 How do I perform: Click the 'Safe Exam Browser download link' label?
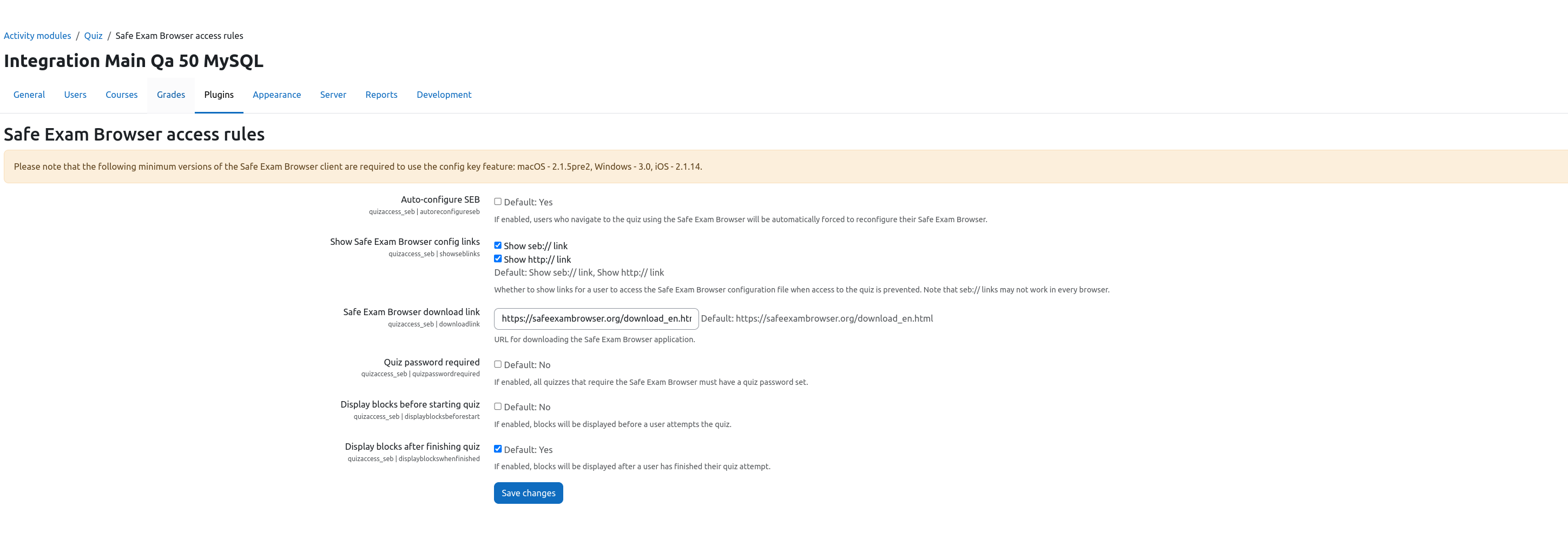coord(411,312)
